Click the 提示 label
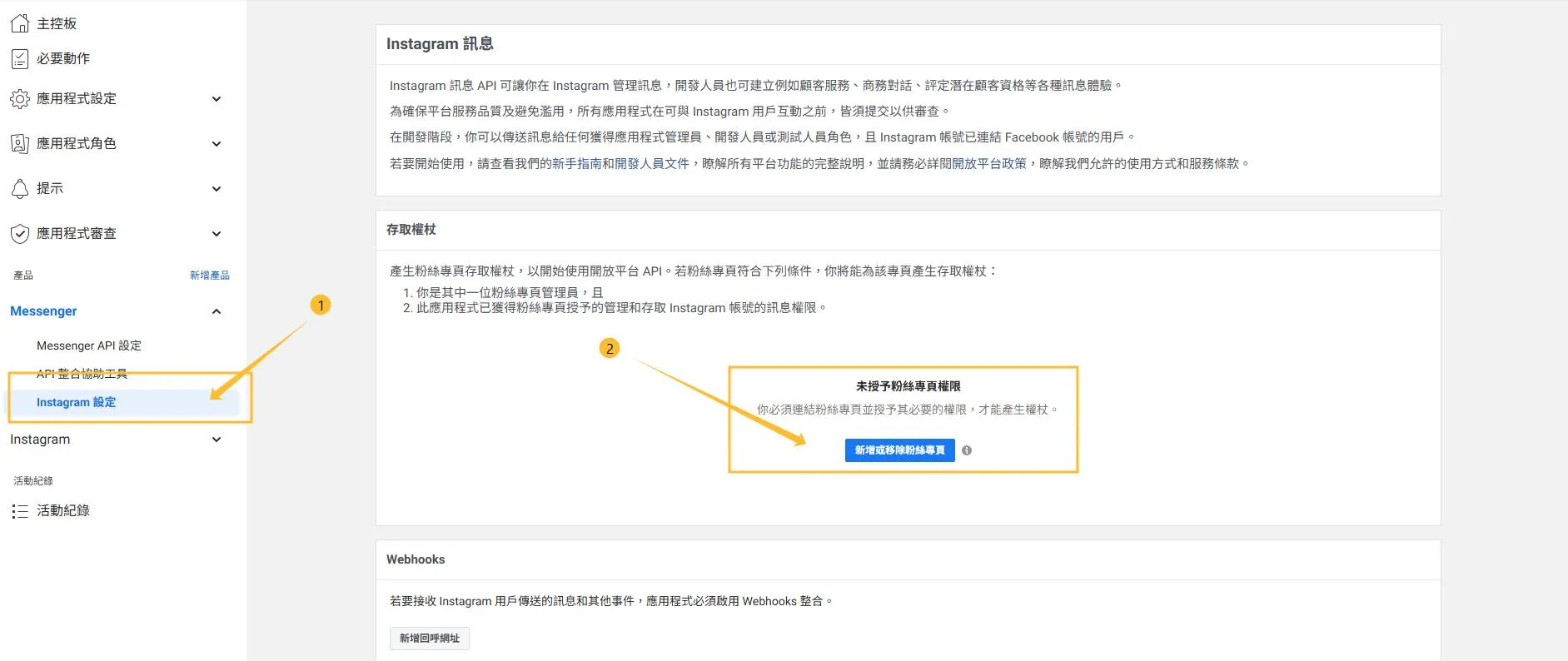 (x=50, y=189)
